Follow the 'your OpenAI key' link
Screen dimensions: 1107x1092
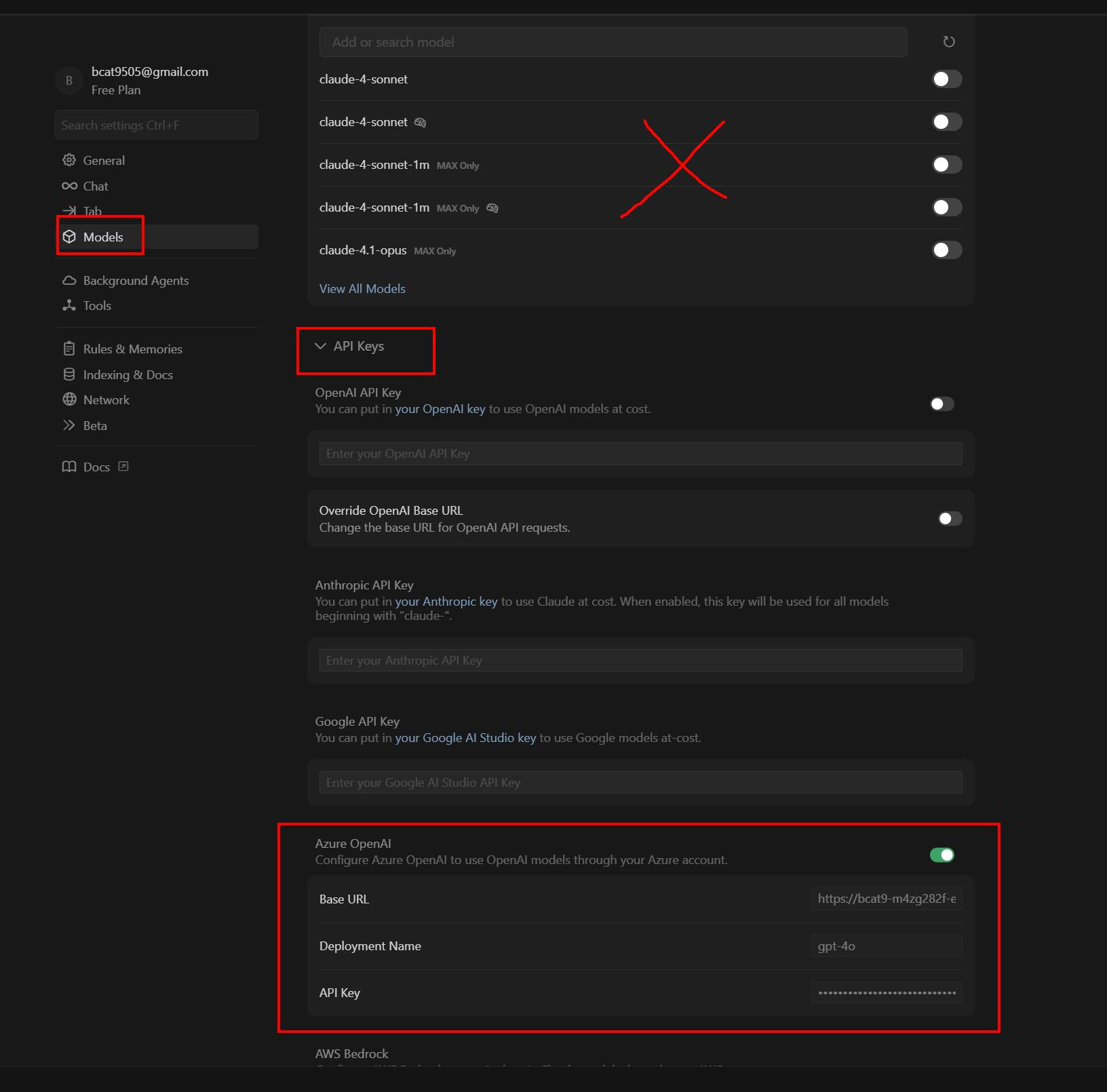tap(440, 409)
